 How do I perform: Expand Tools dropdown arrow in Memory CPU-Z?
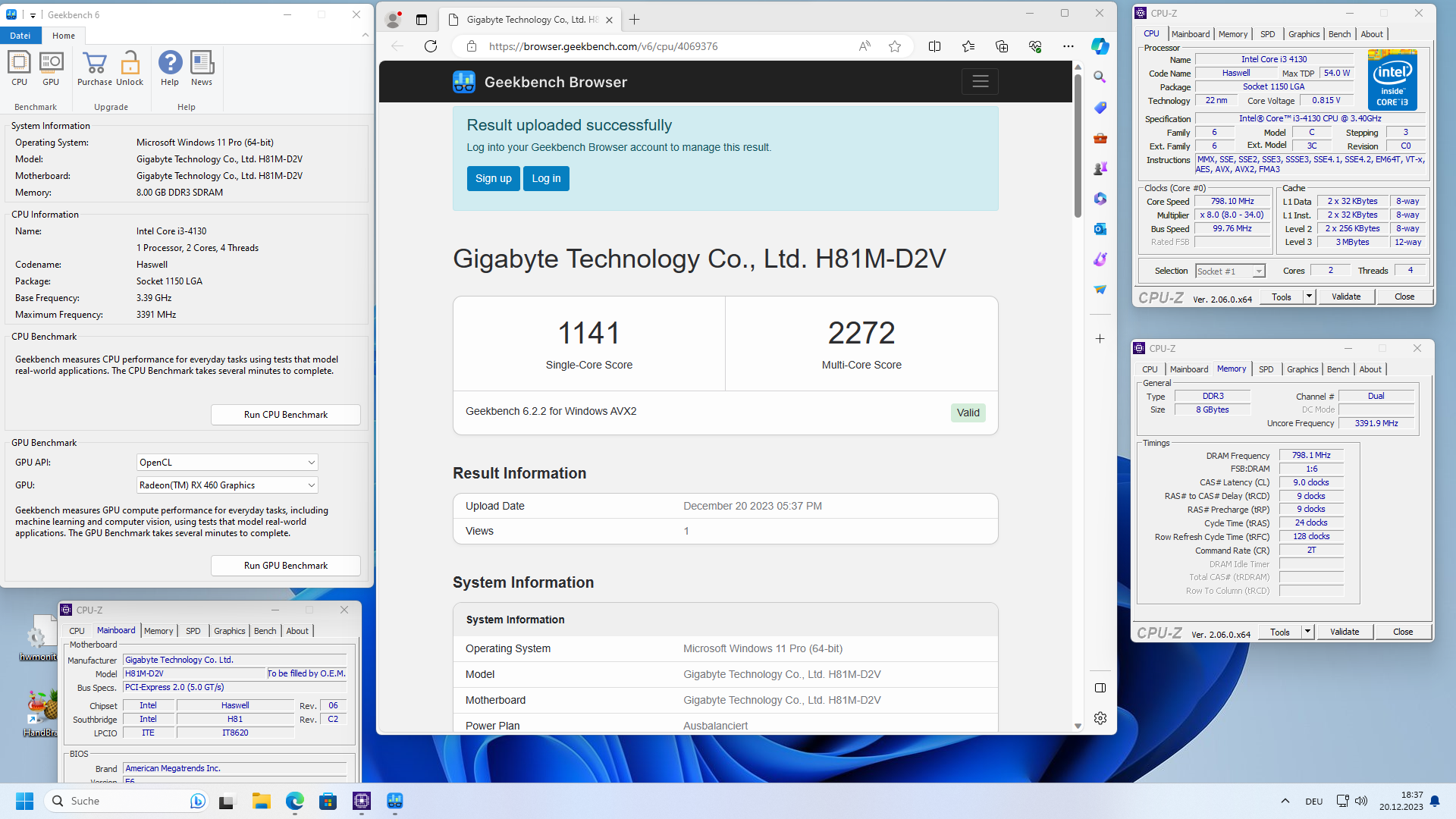tap(1307, 632)
